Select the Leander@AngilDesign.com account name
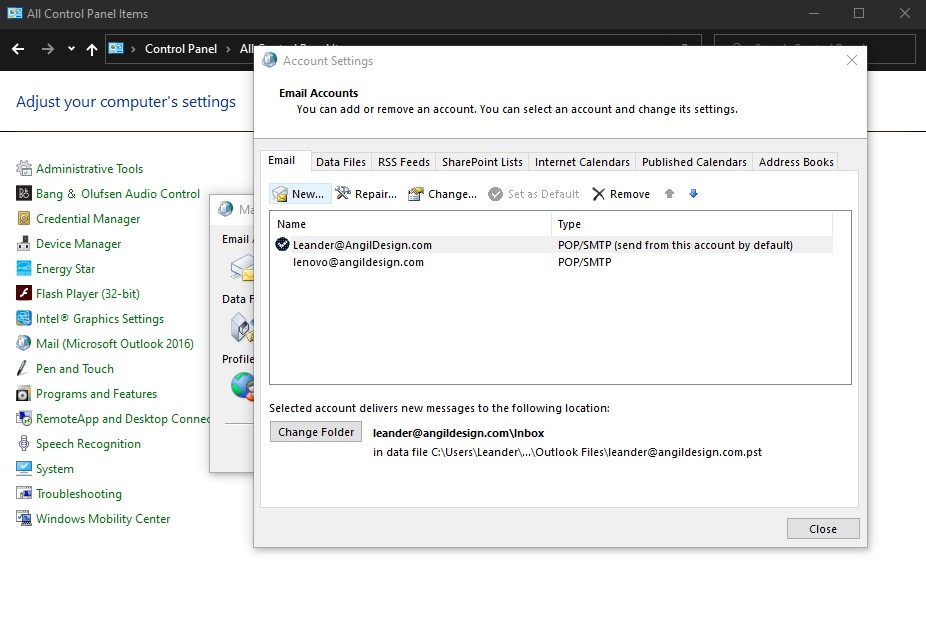Viewport: 926px width, 629px height. click(x=362, y=245)
